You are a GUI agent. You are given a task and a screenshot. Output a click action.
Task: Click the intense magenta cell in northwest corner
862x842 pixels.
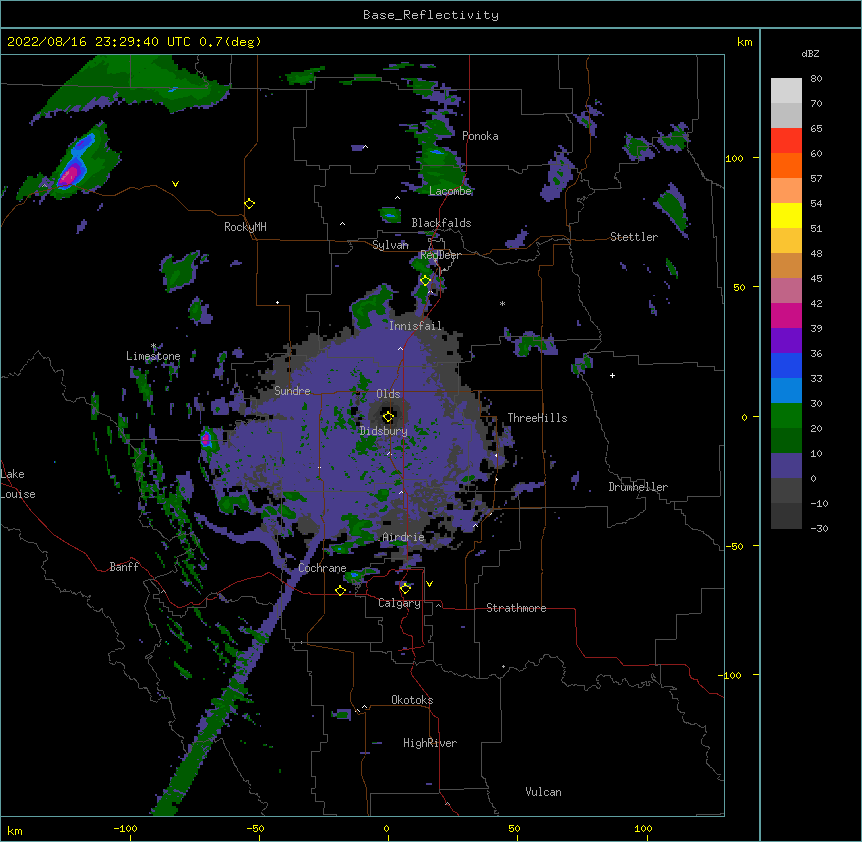(70, 175)
